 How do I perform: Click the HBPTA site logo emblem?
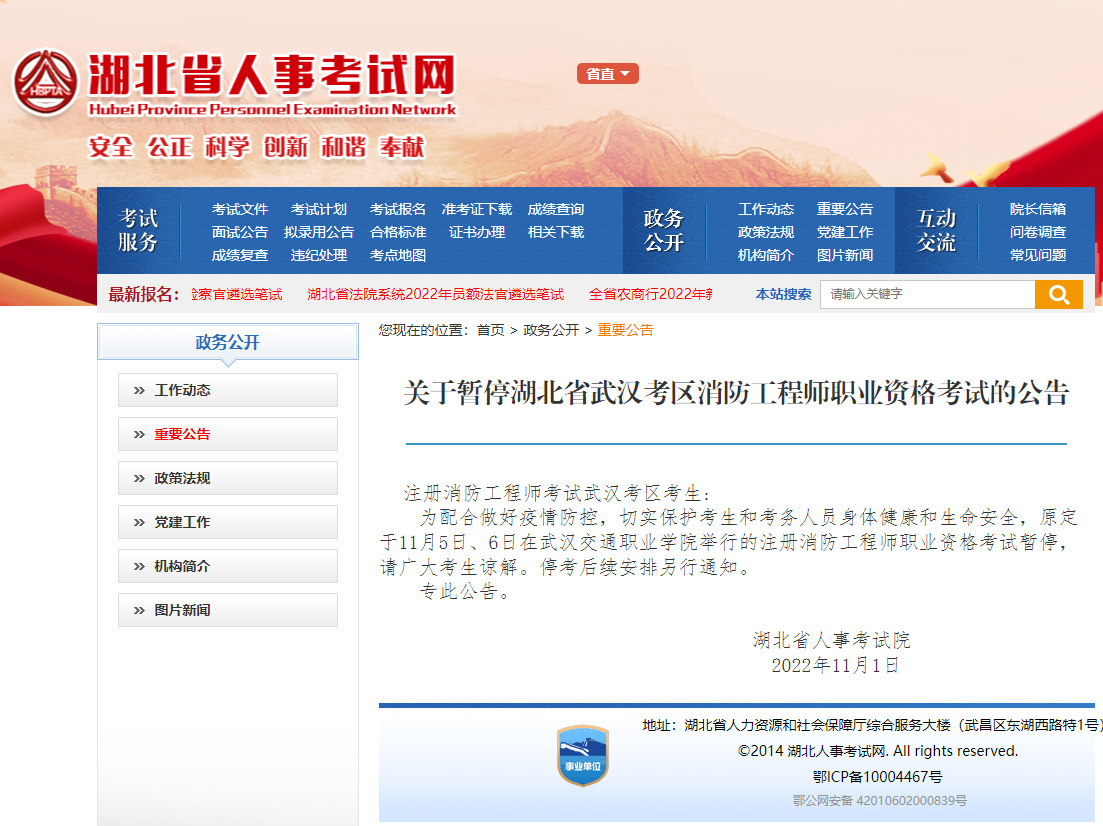coord(45,83)
